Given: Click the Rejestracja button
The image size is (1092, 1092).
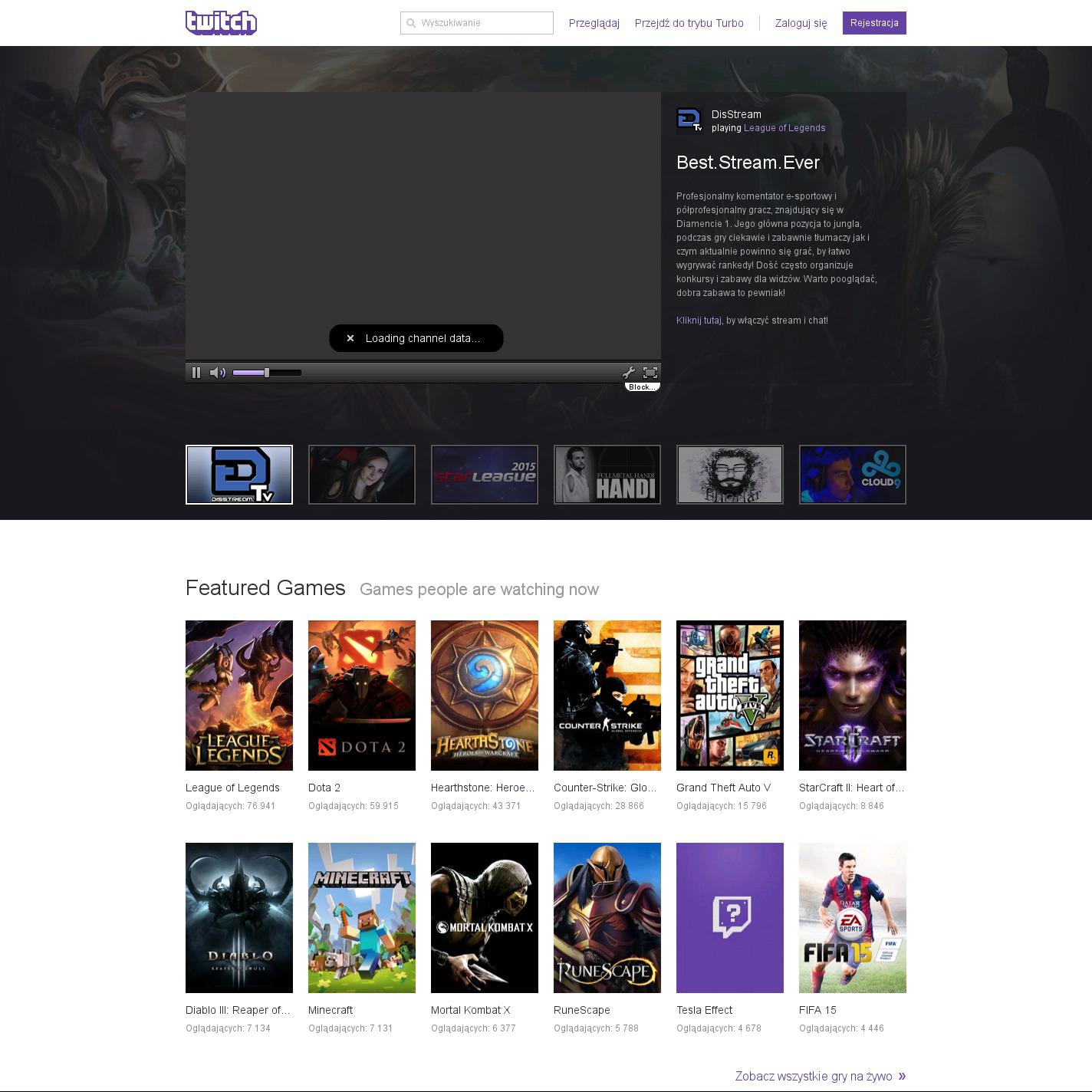Looking at the screenshot, I should pyautogui.click(x=874, y=23).
